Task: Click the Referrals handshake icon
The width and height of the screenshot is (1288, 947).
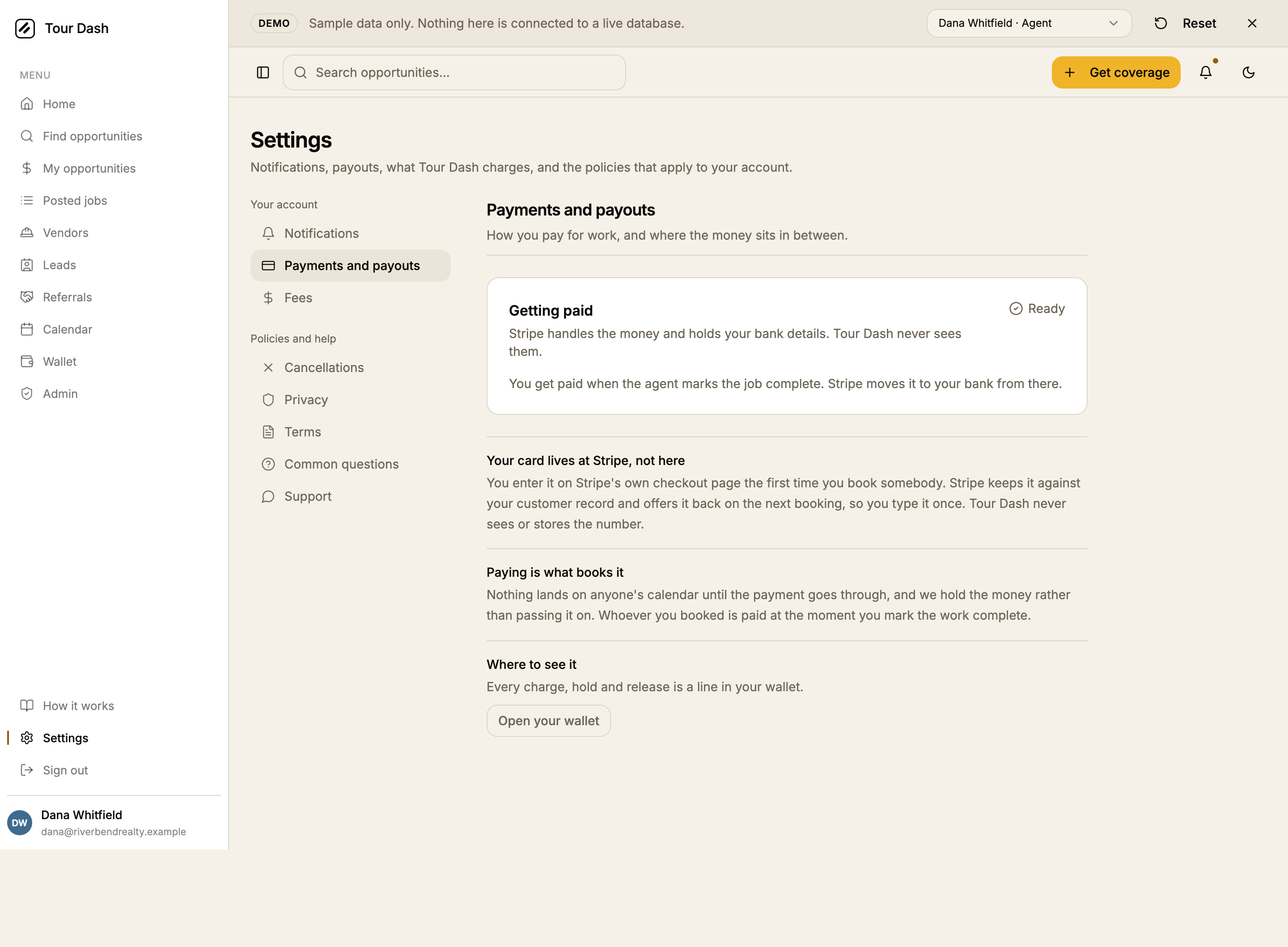Action: pos(27,296)
